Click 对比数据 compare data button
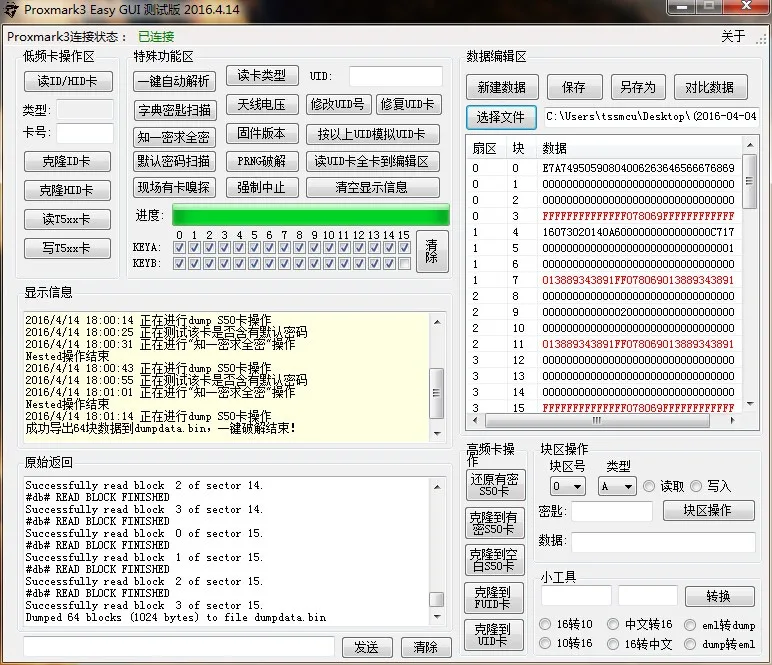 710,87
